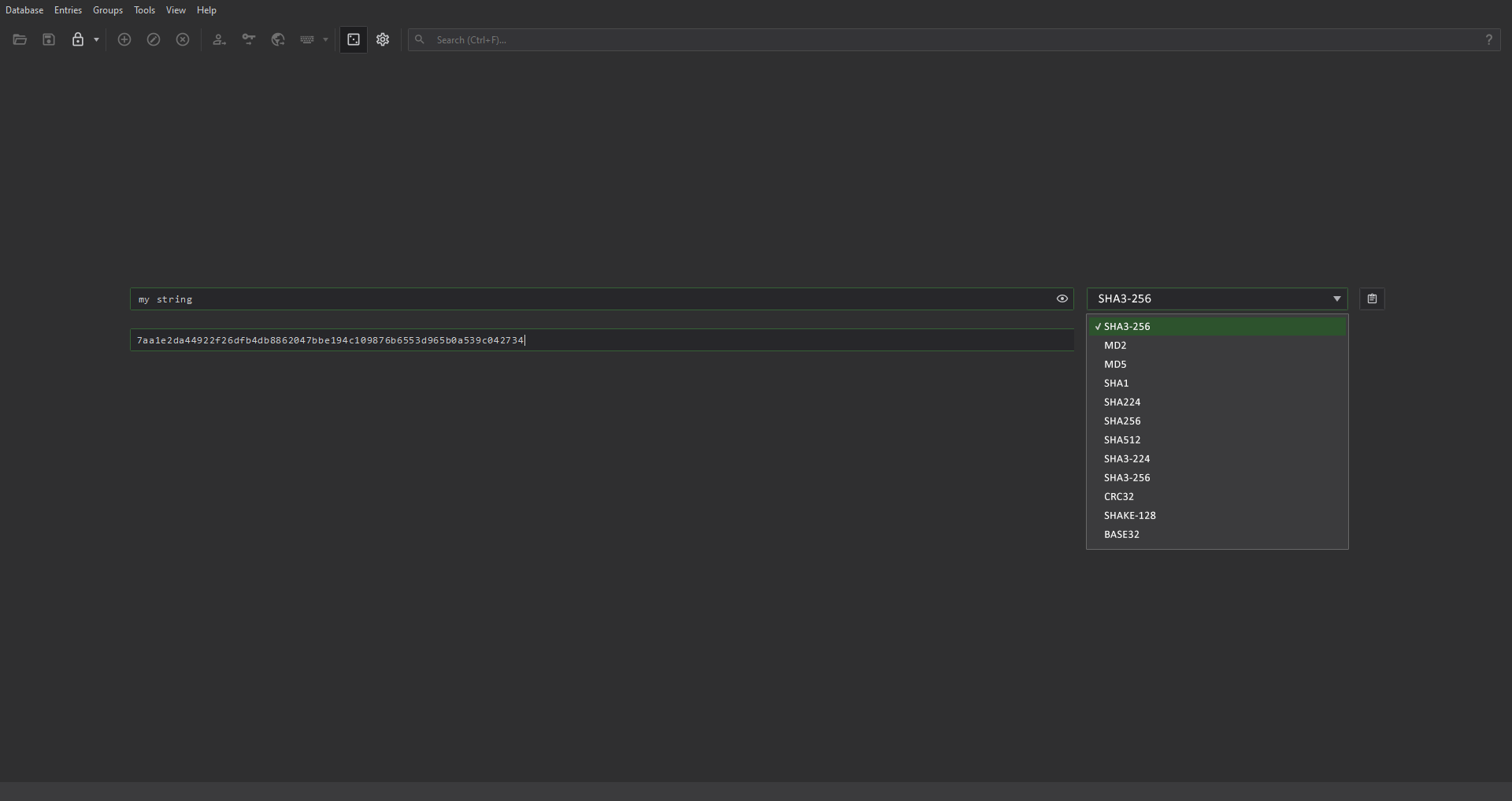Open the application settings
Viewport: 1512px width, 801px height.
[x=382, y=39]
